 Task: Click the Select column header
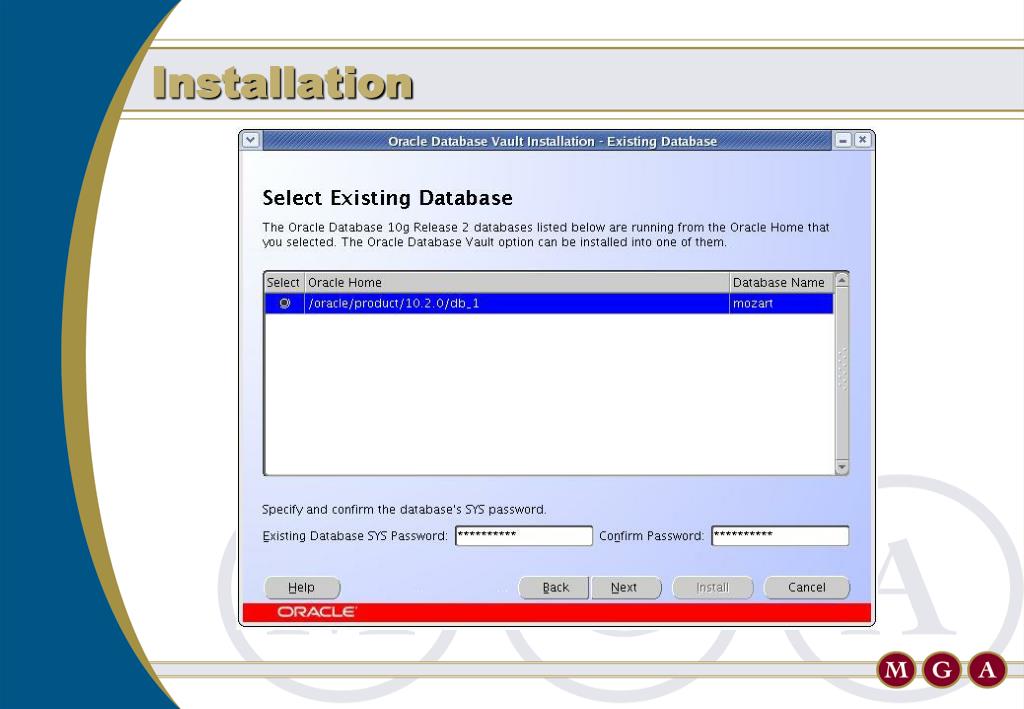(283, 283)
